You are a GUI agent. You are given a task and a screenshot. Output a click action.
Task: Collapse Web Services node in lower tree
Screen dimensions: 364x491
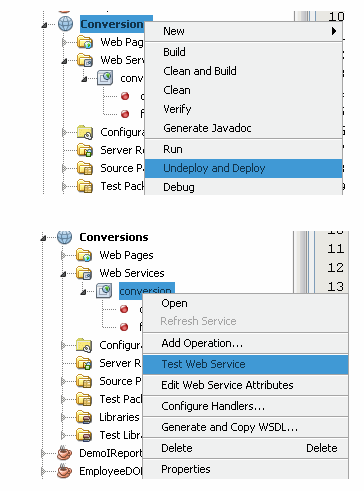pyautogui.click(x=63, y=274)
